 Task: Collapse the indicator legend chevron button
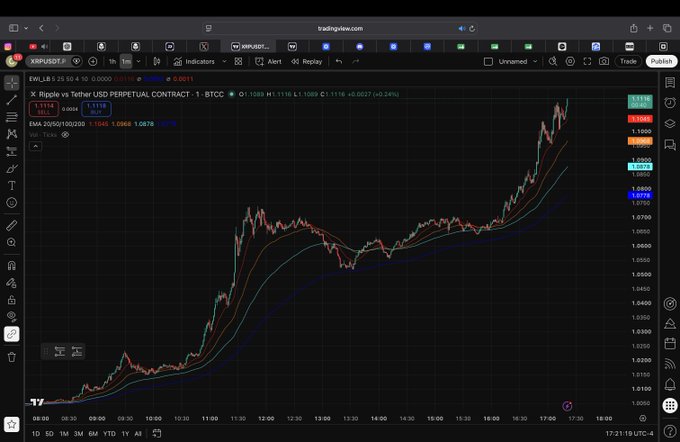point(36,147)
